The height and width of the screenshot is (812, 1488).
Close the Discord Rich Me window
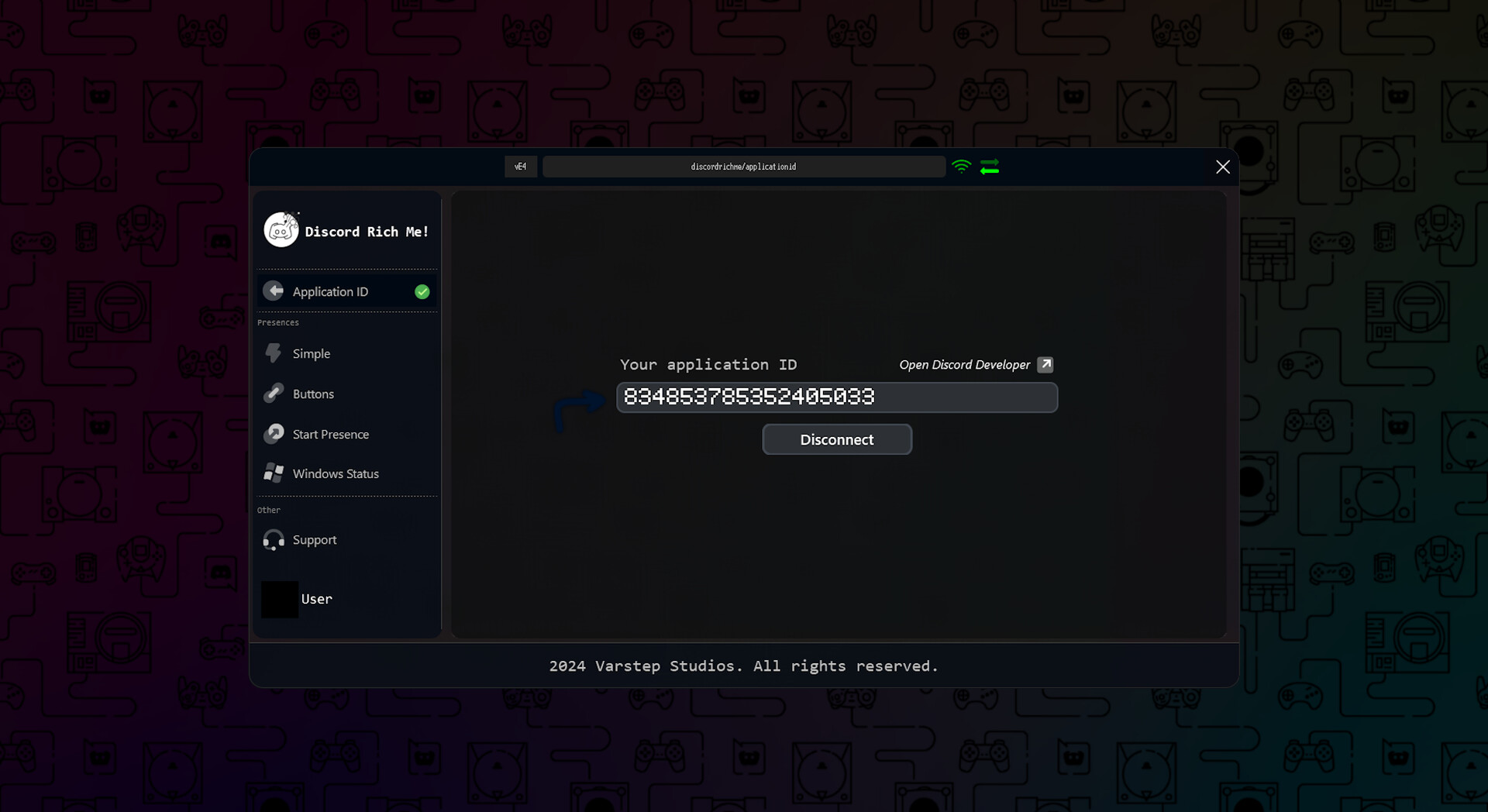tap(1223, 167)
